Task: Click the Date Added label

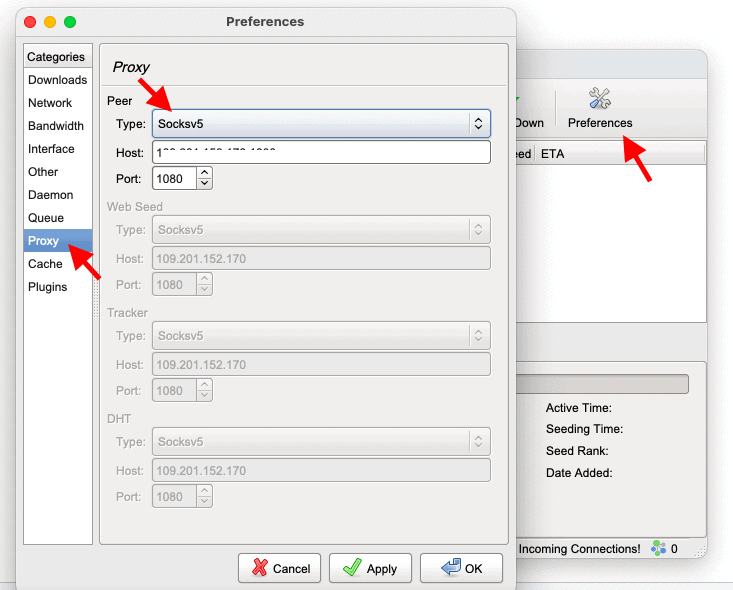Action: click(579, 473)
